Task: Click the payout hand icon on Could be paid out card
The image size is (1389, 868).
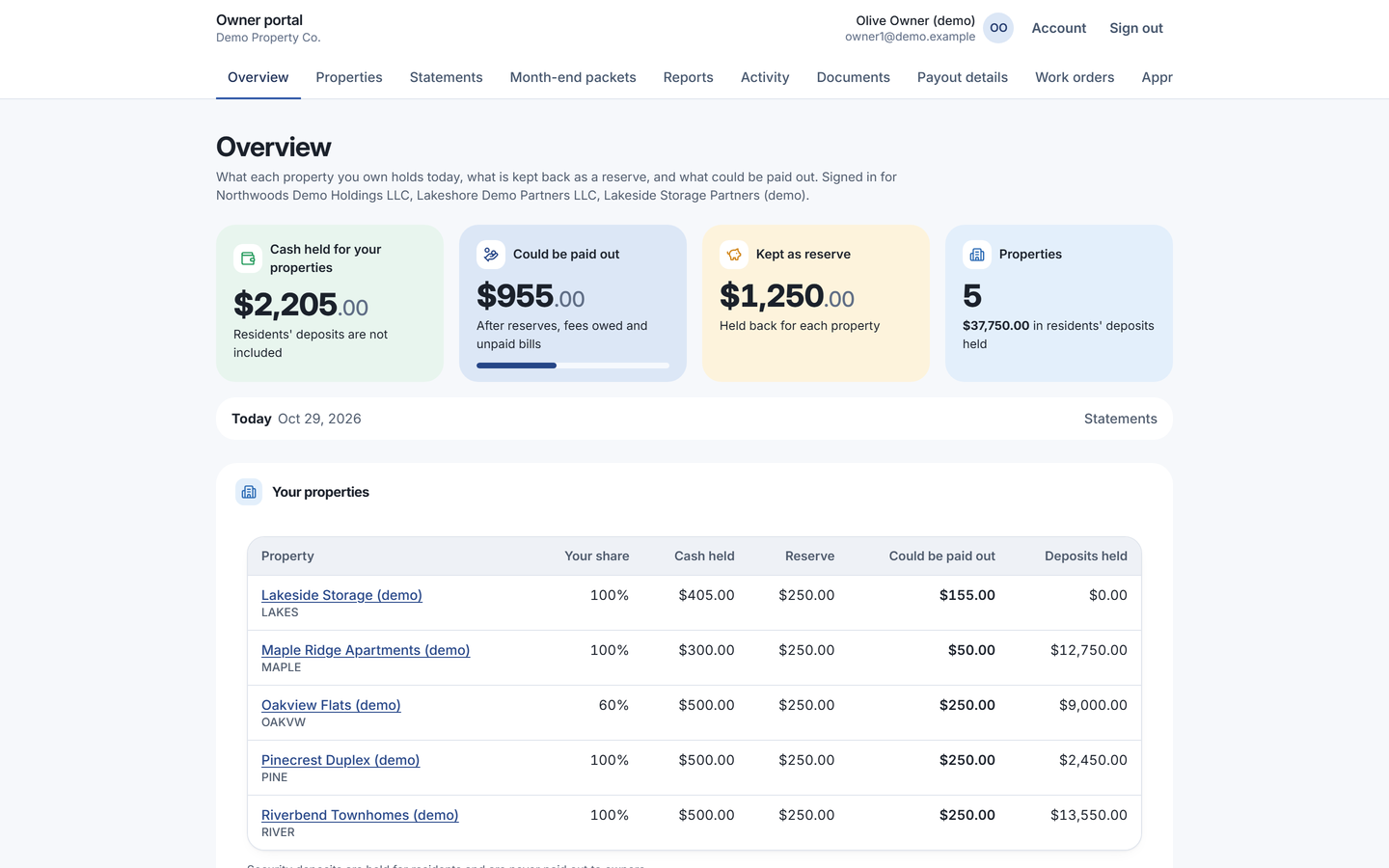Action: (x=491, y=255)
